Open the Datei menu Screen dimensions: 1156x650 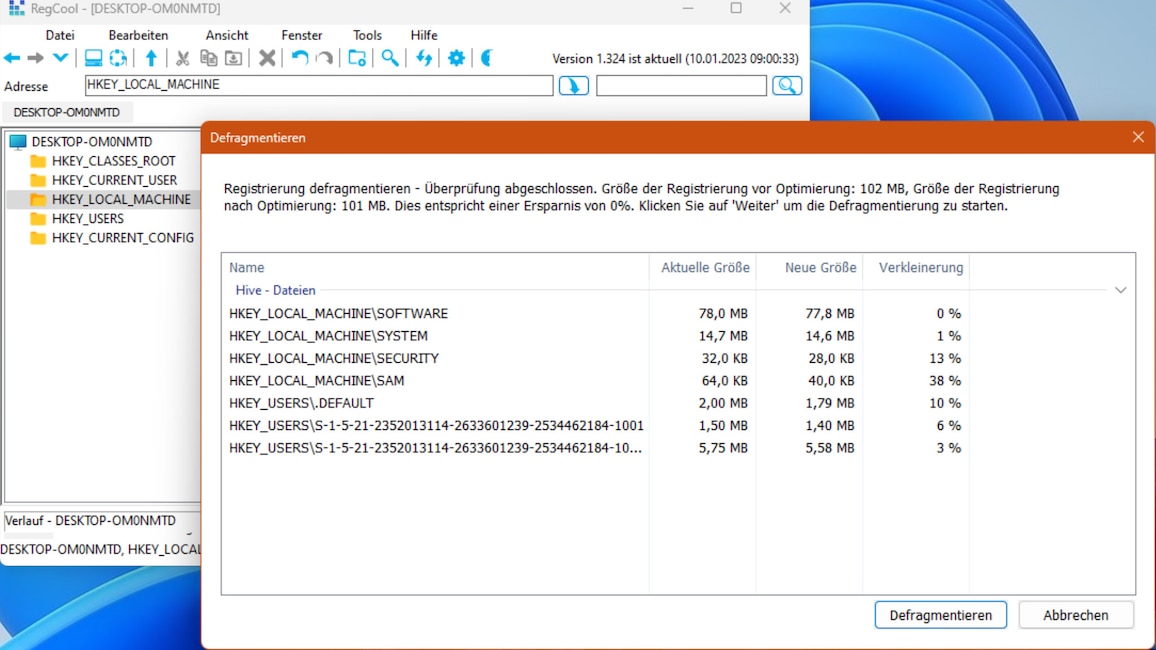point(60,35)
